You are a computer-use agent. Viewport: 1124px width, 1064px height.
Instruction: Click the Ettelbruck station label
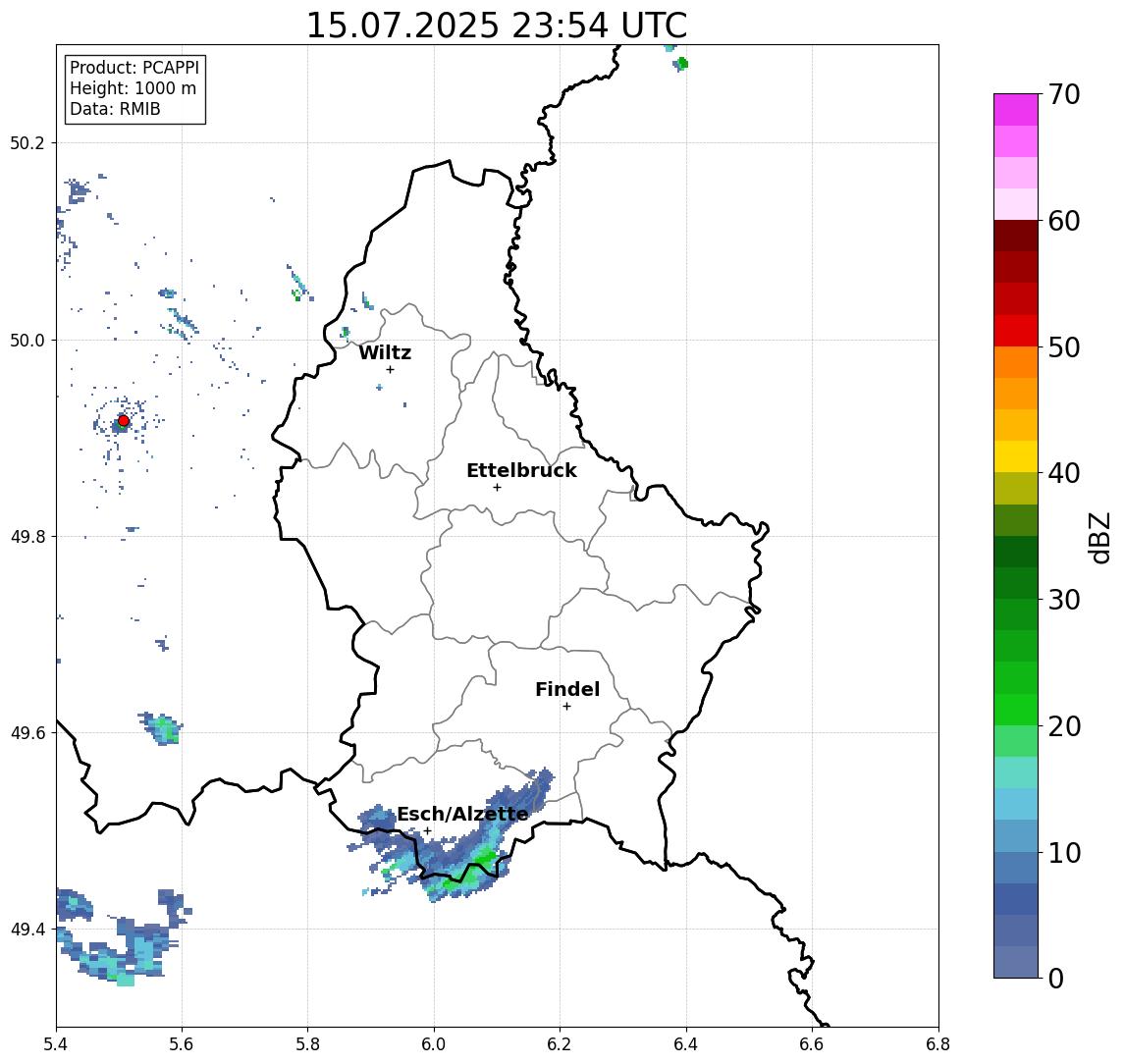pos(521,470)
